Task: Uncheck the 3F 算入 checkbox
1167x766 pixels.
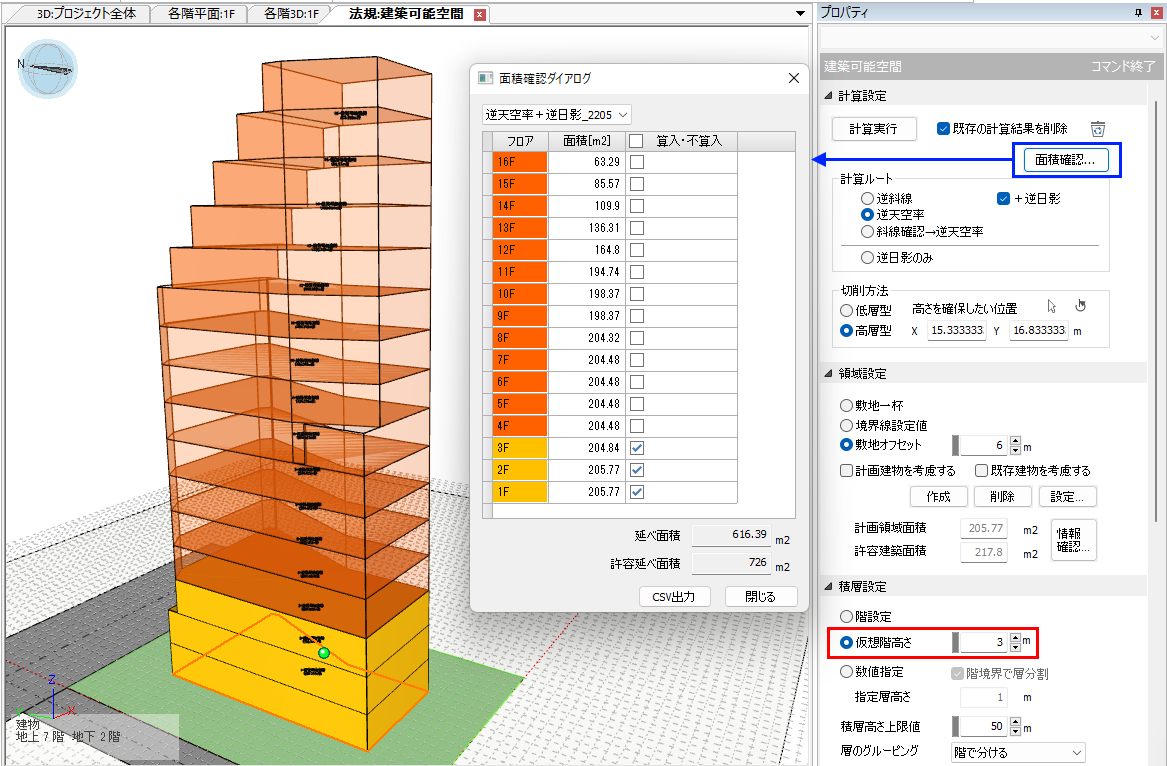Action: click(x=637, y=448)
